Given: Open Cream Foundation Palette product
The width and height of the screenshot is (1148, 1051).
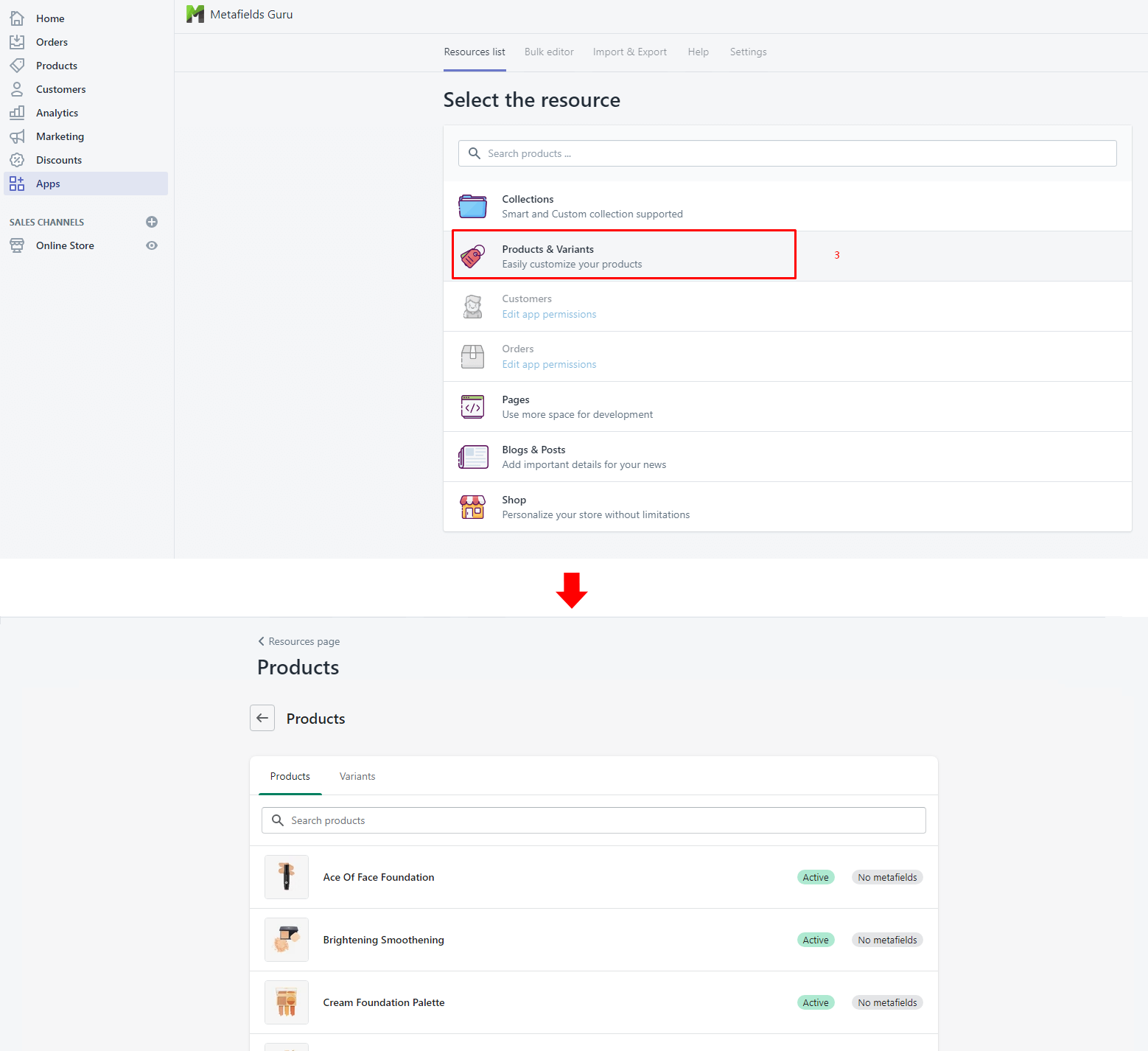Looking at the screenshot, I should pos(384,1002).
